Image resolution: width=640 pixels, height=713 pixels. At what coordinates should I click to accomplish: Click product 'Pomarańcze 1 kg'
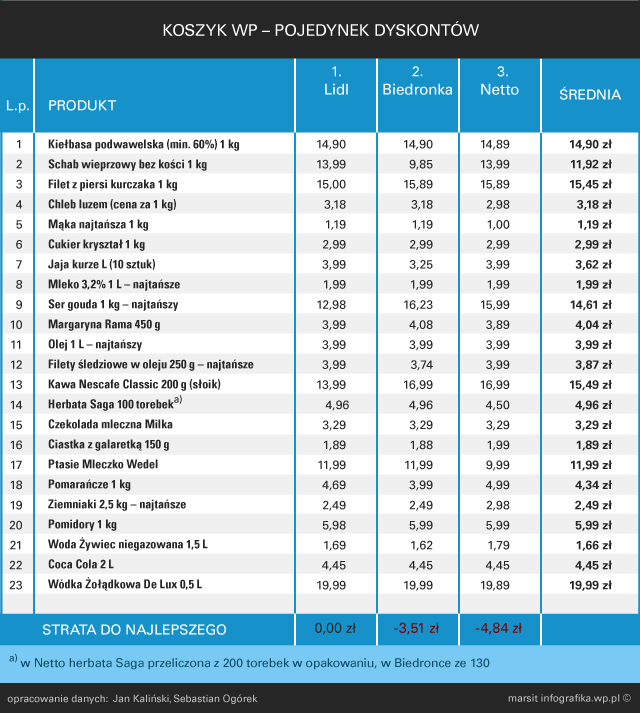(x=90, y=484)
